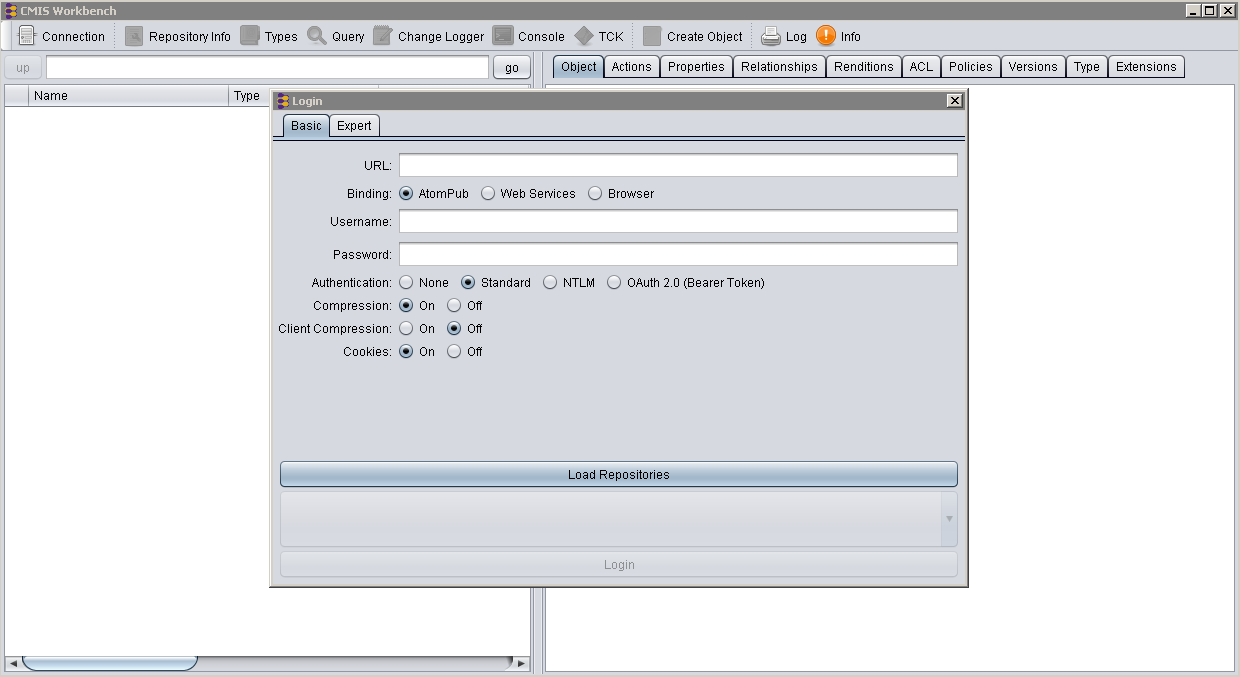Click the Types toolbar icon

pyautogui.click(x=250, y=36)
